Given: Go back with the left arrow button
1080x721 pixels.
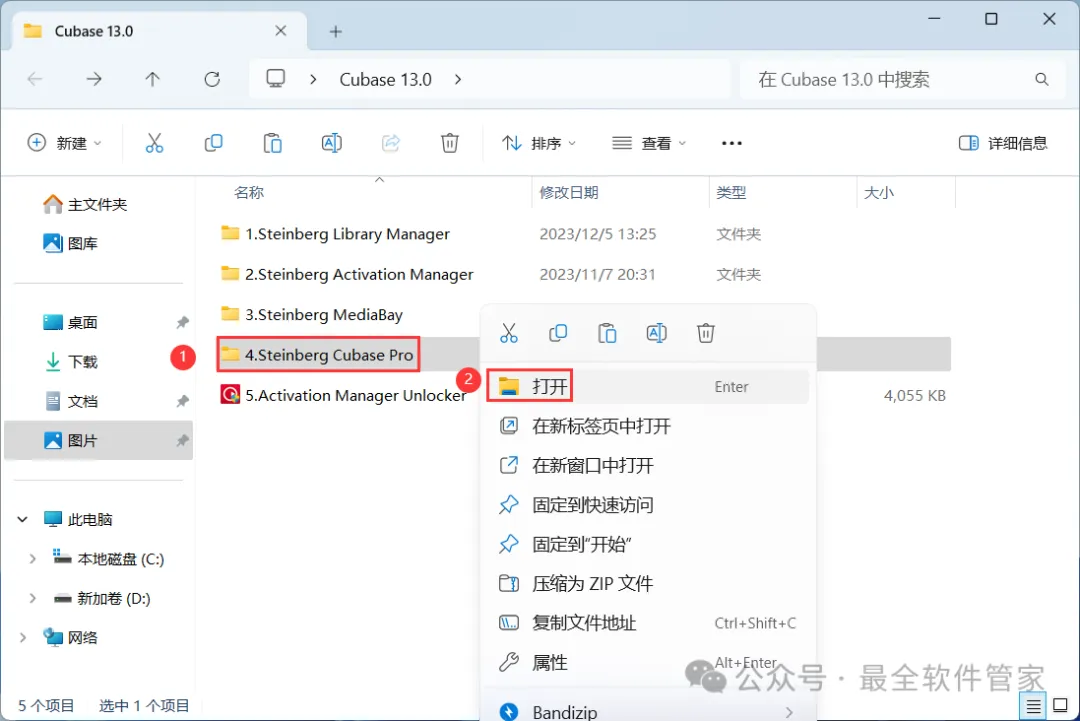Looking at the screenshot, I should (x=34, y=79).
